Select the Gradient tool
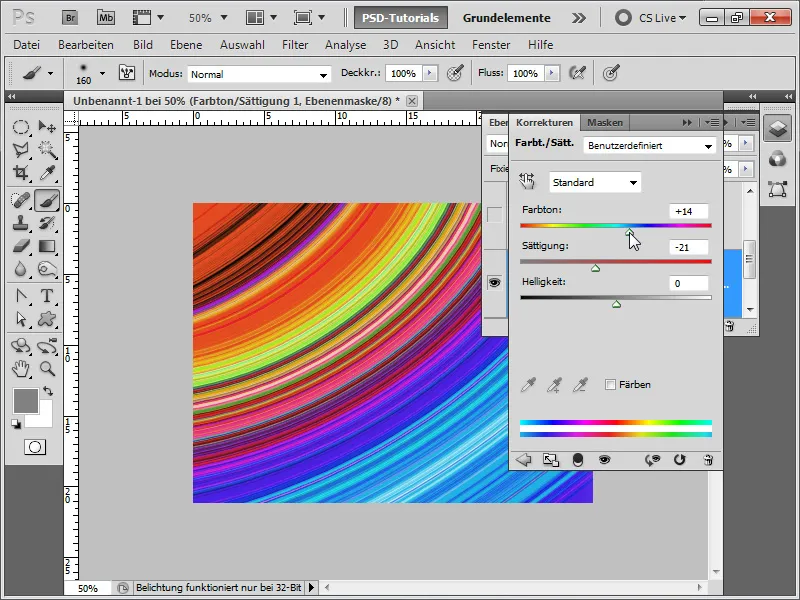This screenshot has width=800, height=600. (47, 246)
